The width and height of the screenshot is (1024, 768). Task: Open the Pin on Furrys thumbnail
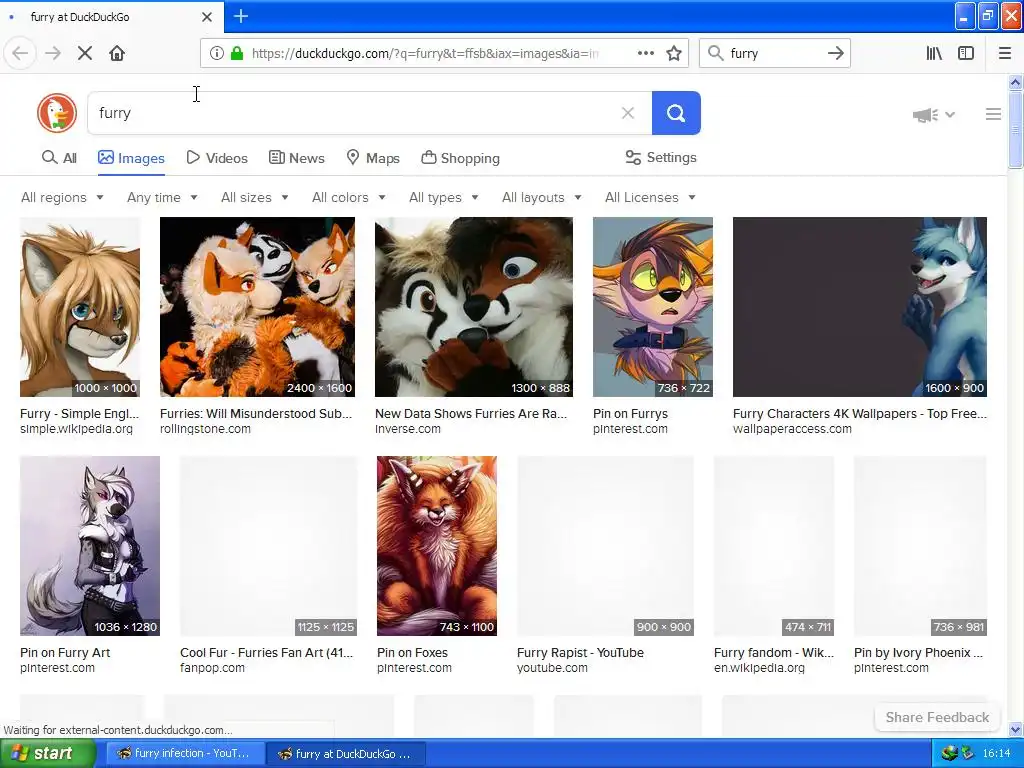(x=652, y=307)
